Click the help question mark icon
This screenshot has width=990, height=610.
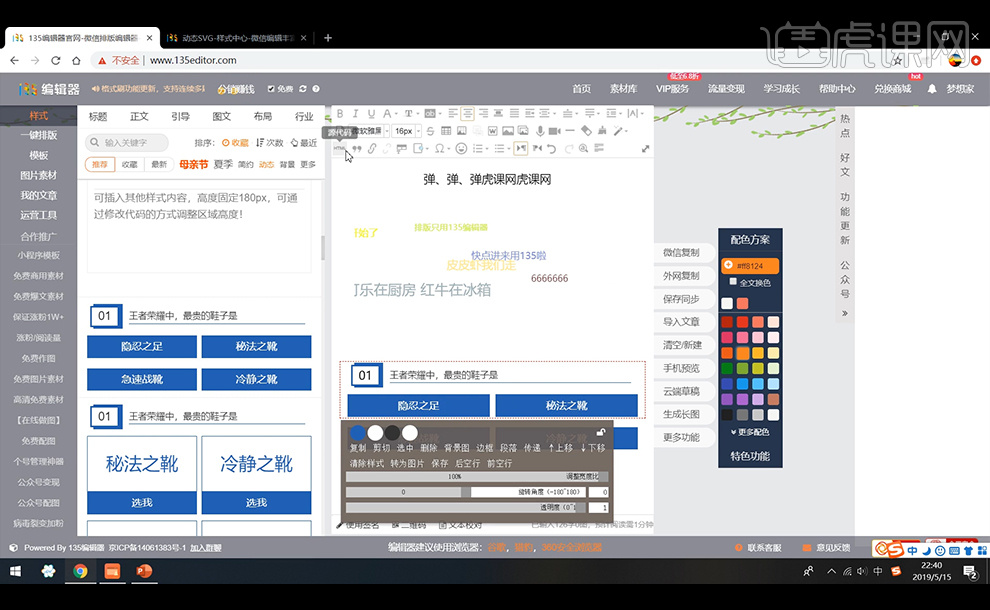click(316, 89)
